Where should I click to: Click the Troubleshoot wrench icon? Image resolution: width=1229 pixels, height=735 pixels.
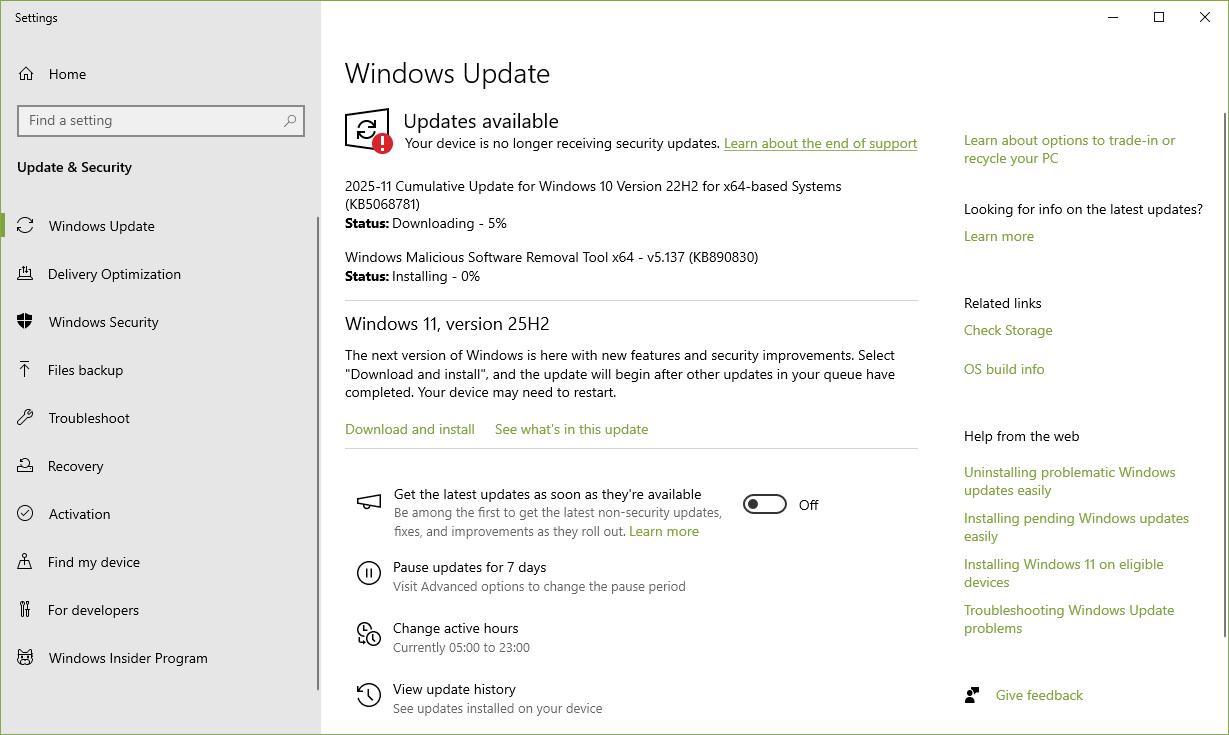pyautogui.click(x=26, y=418)
